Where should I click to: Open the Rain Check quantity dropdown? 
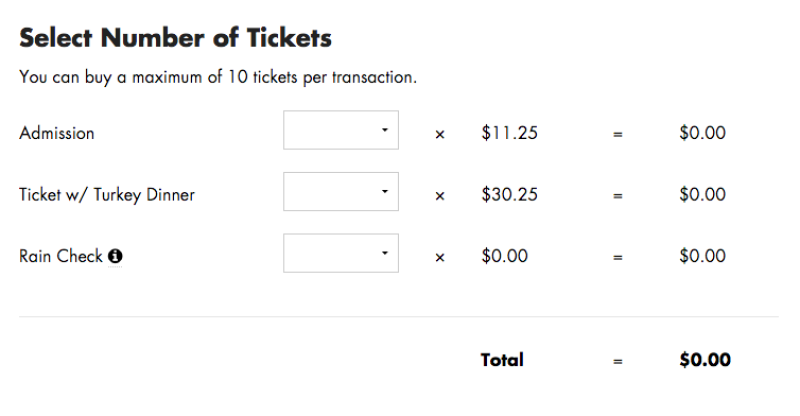pos(341,253)
